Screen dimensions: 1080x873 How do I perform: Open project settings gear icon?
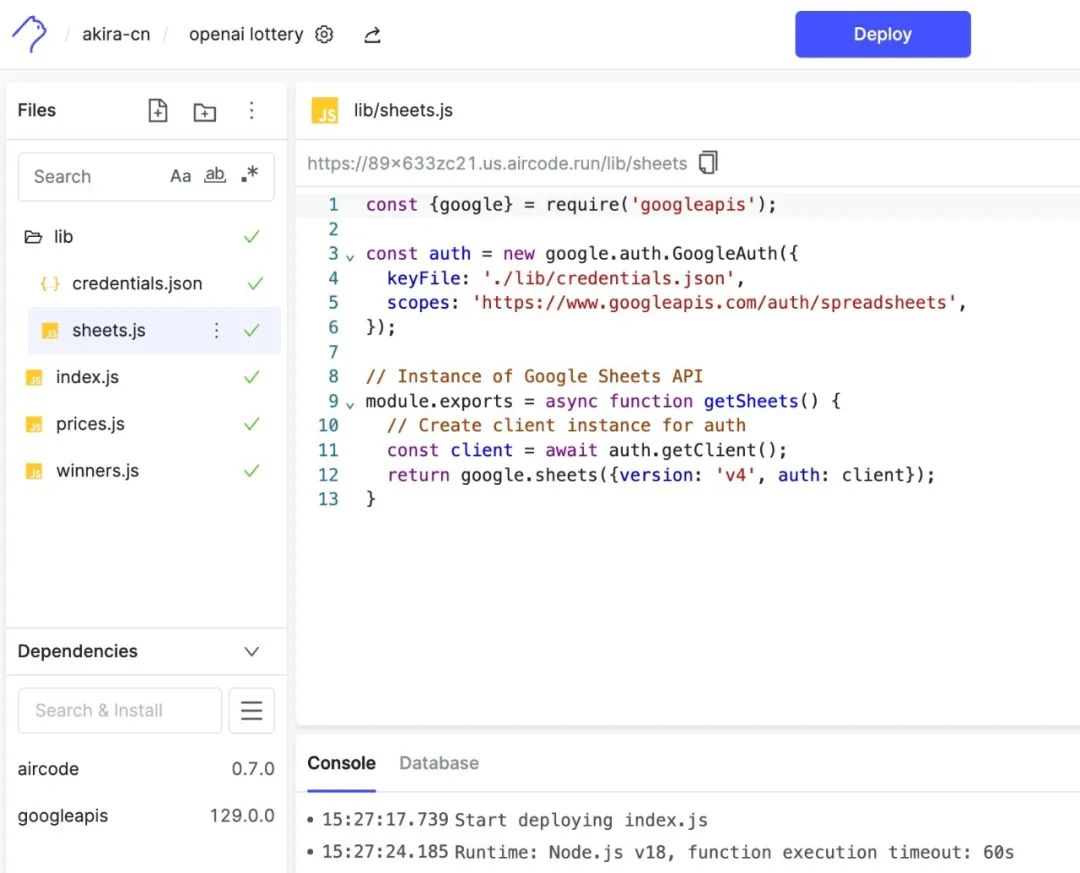coord(324,34)
